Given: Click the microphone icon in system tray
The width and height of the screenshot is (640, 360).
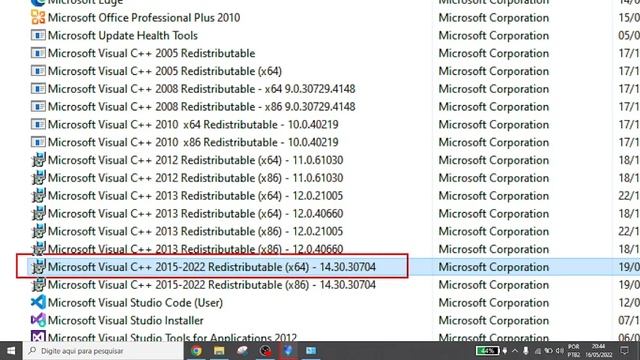Looking at the screenshot, I should [526, 351].
